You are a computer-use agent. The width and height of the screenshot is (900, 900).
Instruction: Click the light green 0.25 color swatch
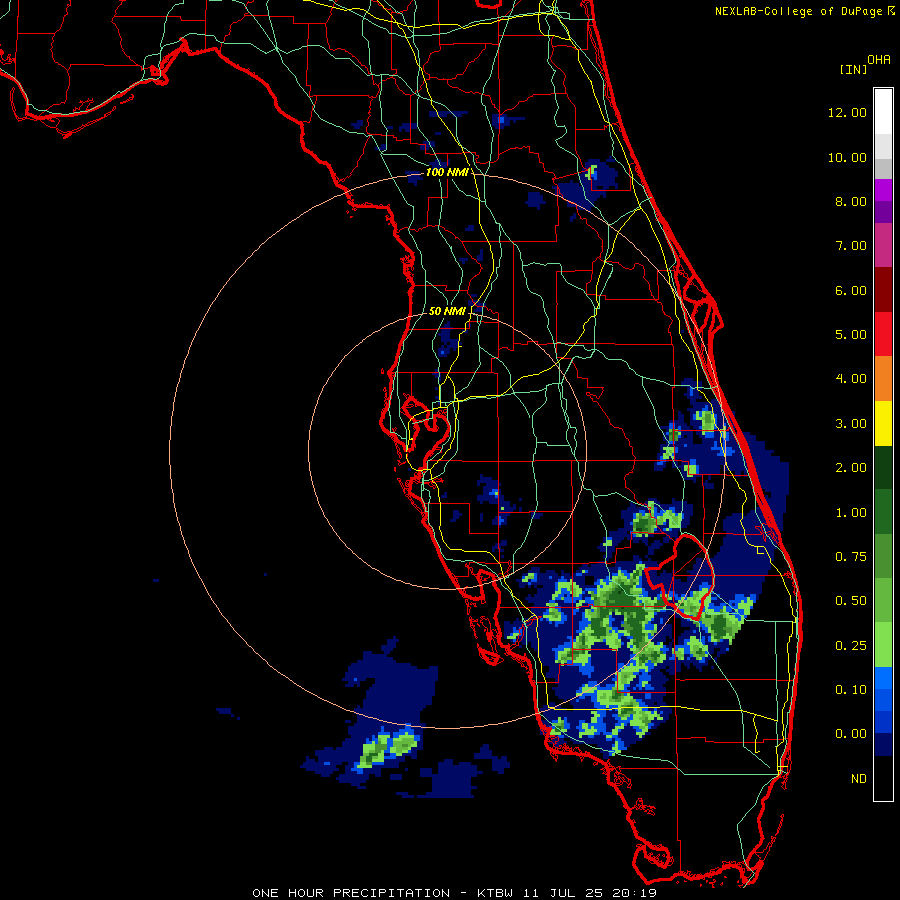pyautogui.click(x=883, y=645)
